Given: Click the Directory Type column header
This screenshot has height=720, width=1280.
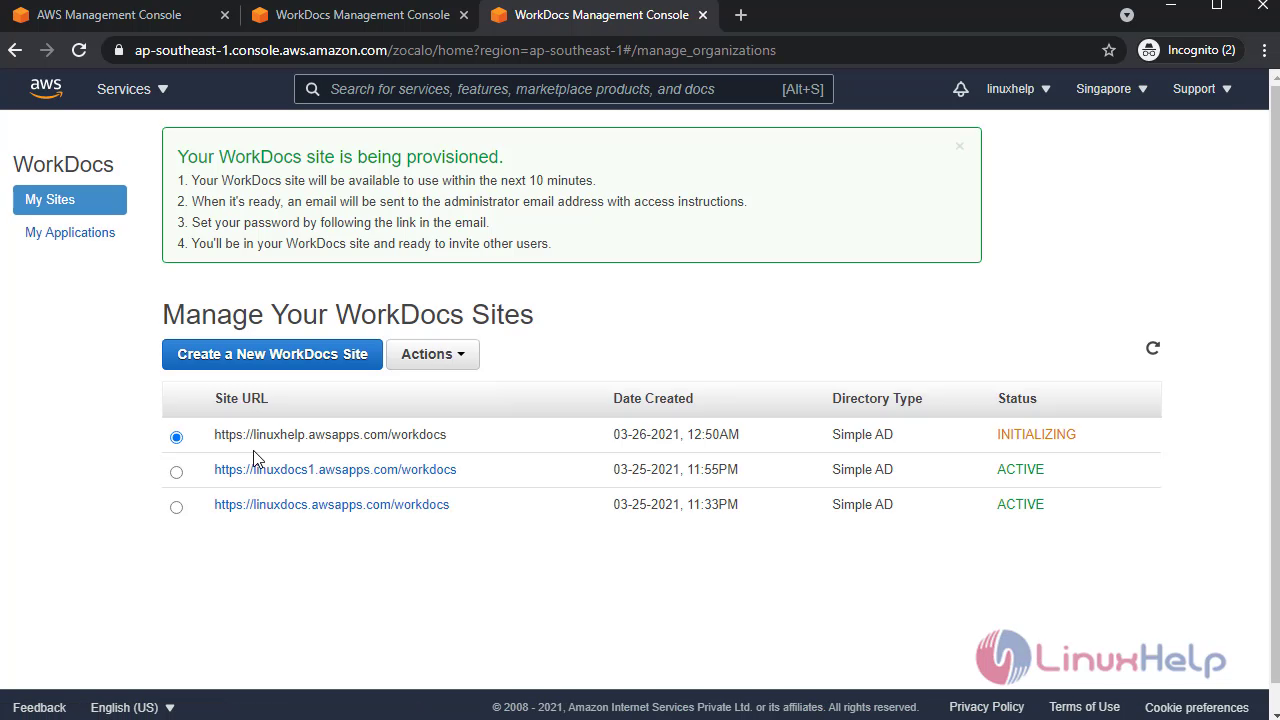Looking at the screenshot, I should (877, 398).
